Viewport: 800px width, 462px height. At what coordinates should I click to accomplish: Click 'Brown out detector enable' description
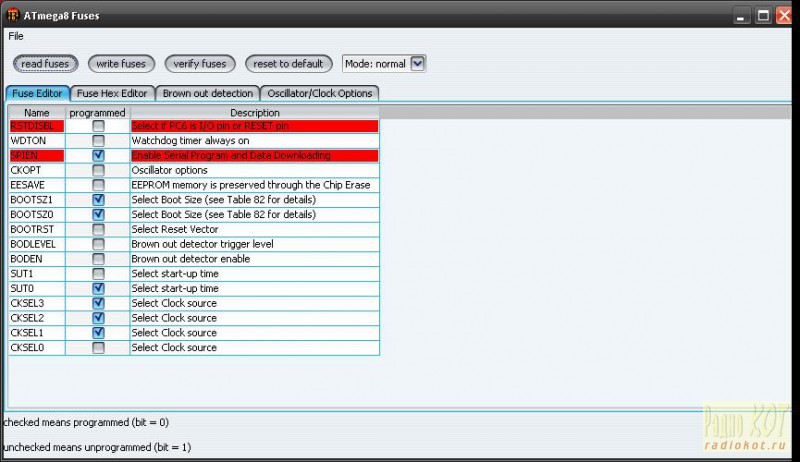(x=191, y=259)
